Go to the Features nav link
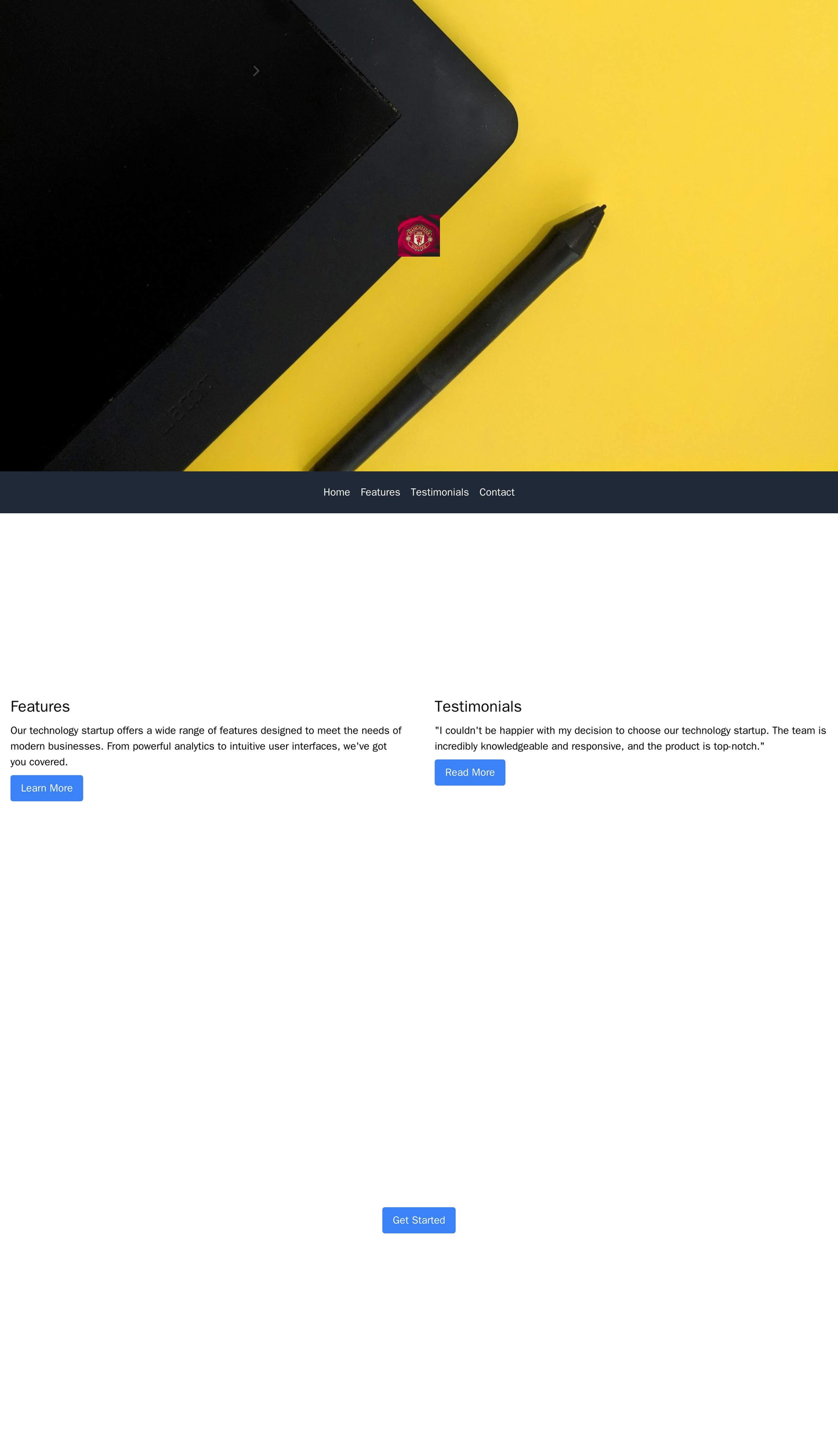Screen dimensions: 838x1456 [x=380, y=492]
